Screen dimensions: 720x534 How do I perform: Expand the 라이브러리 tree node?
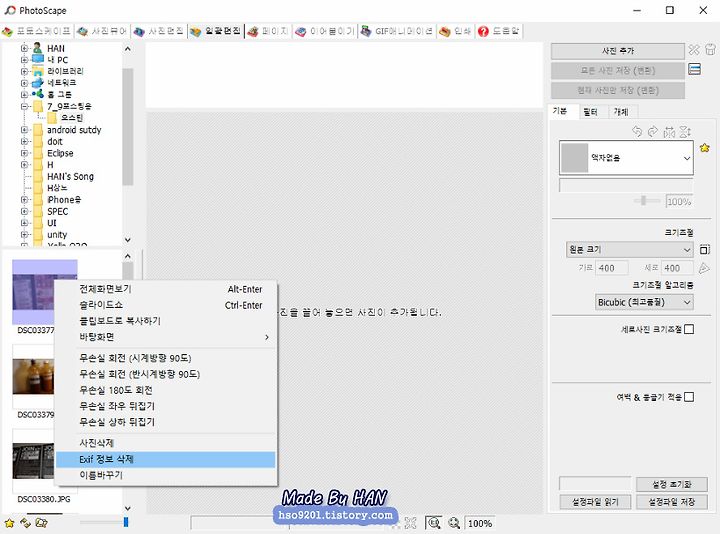[x=24, y=71]
